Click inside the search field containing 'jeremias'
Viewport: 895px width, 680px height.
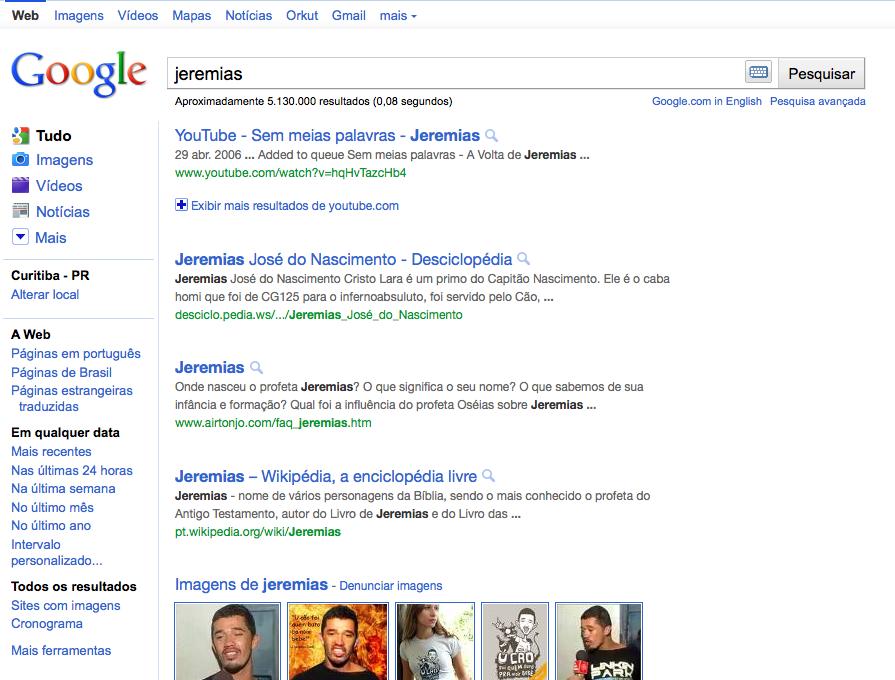click(x=455, y=73)
